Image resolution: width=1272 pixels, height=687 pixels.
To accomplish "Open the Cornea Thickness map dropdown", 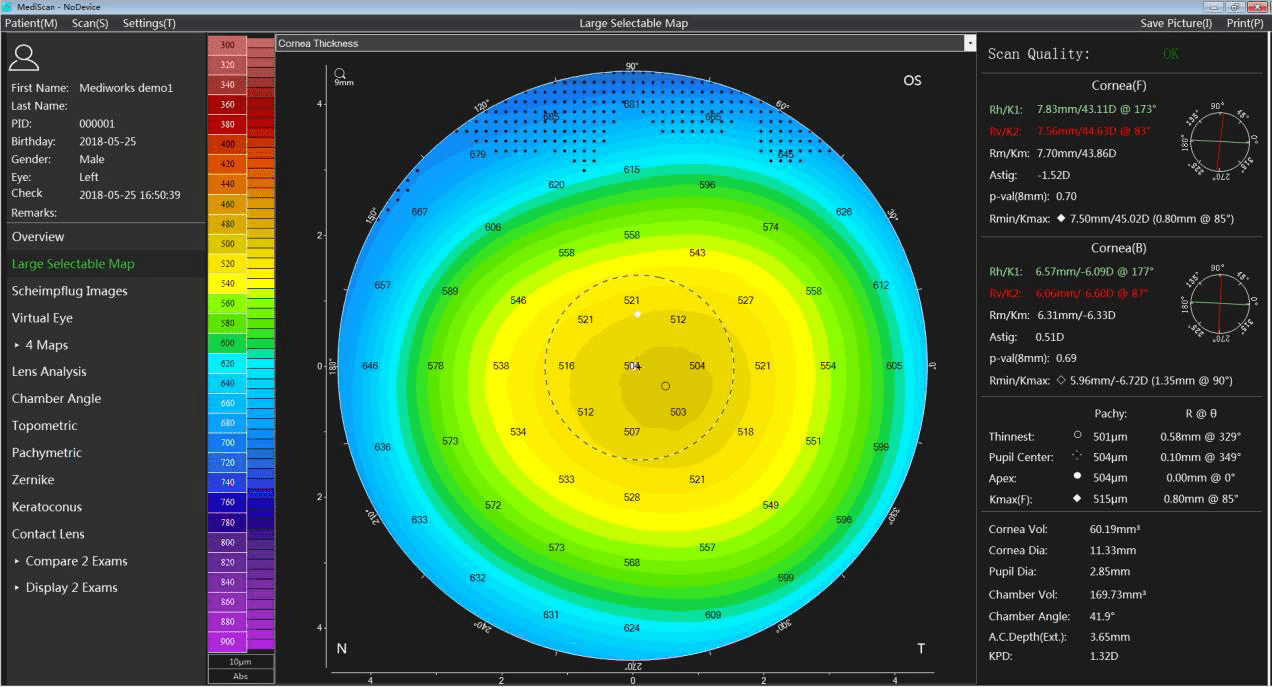I will (x=969, y=43).
